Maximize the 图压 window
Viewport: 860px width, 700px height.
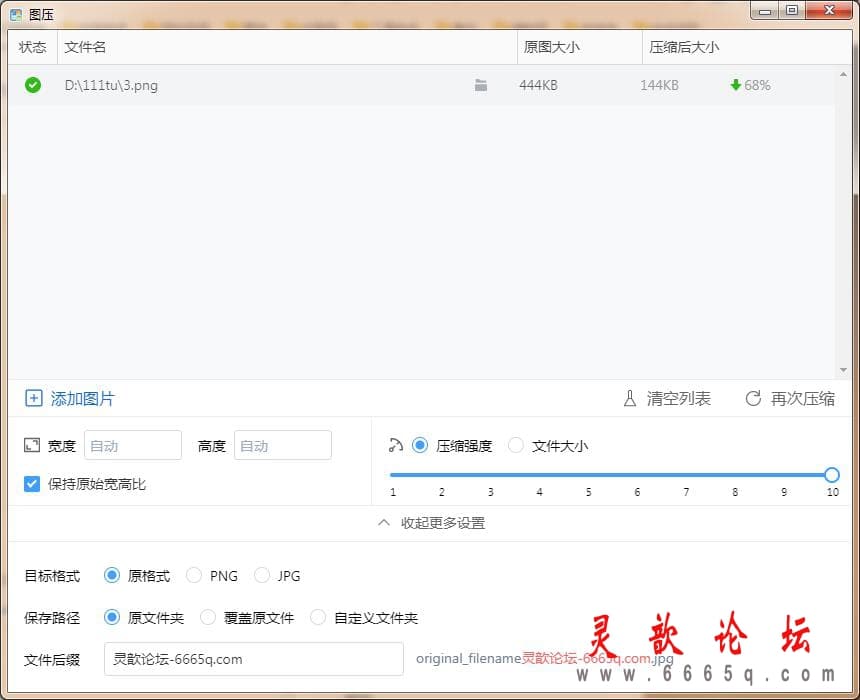[792, 11]
